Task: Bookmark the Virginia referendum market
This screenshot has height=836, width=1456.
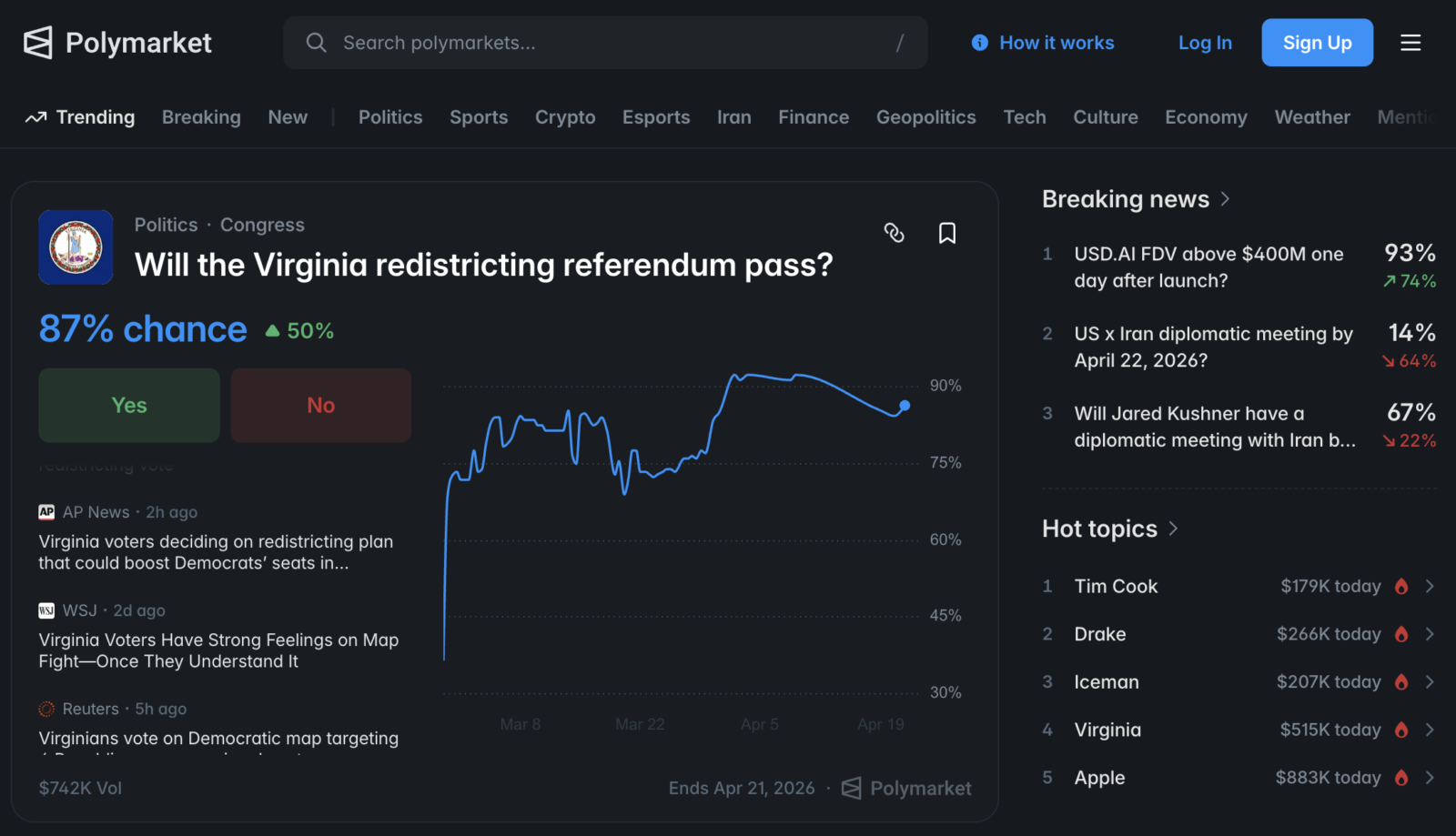Action: tap(947, 234)
